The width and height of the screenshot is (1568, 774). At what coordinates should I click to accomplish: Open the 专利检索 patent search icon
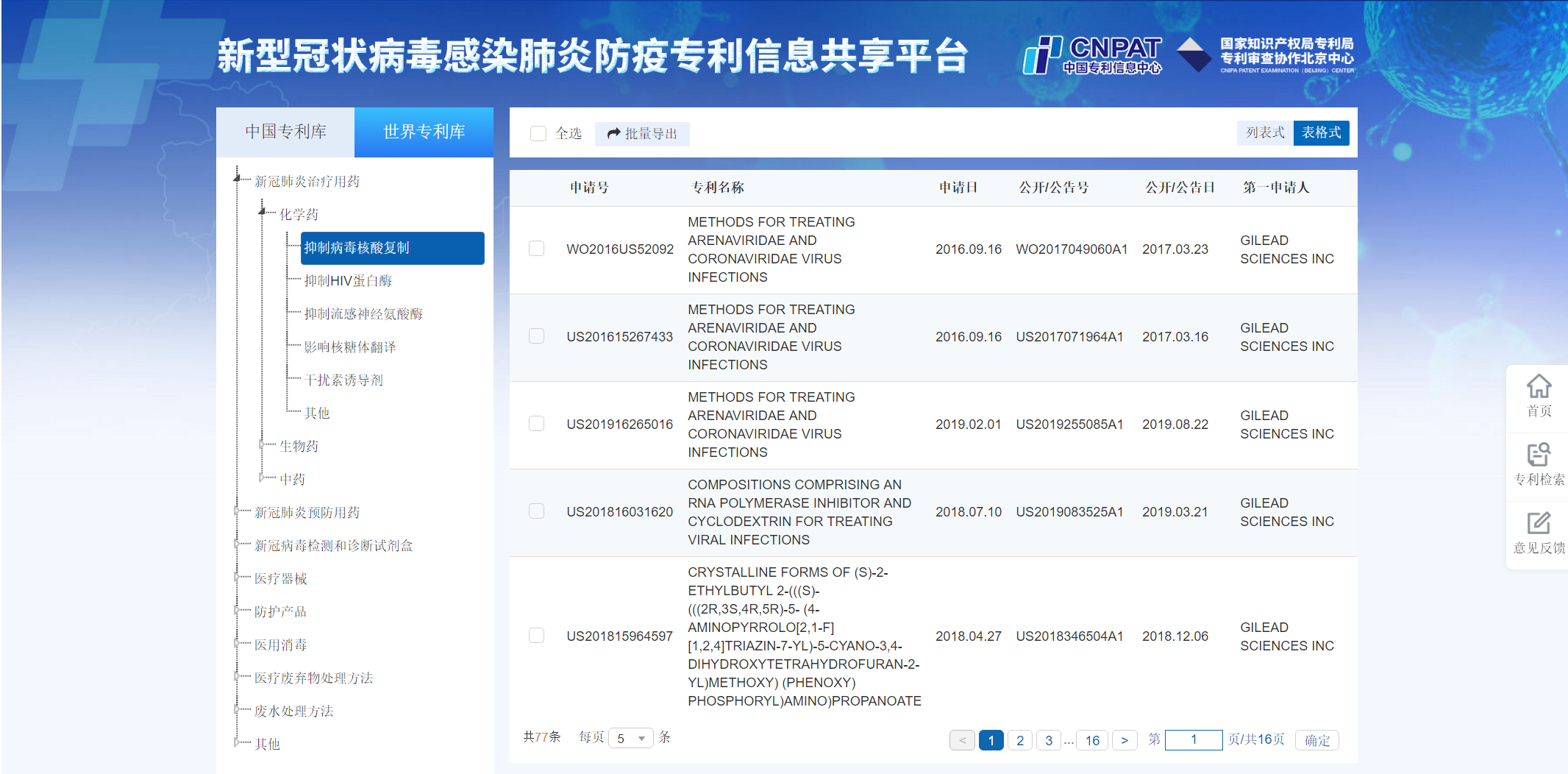[1539, 464]
